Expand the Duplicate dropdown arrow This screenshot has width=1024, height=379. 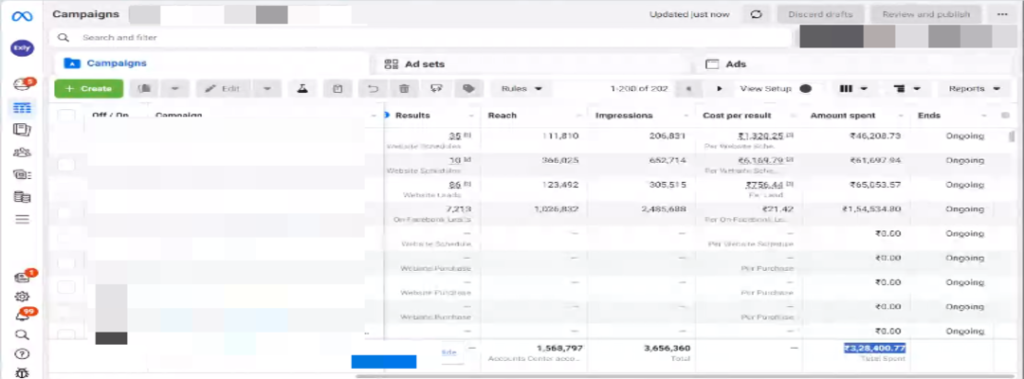[x=175, y=88]
